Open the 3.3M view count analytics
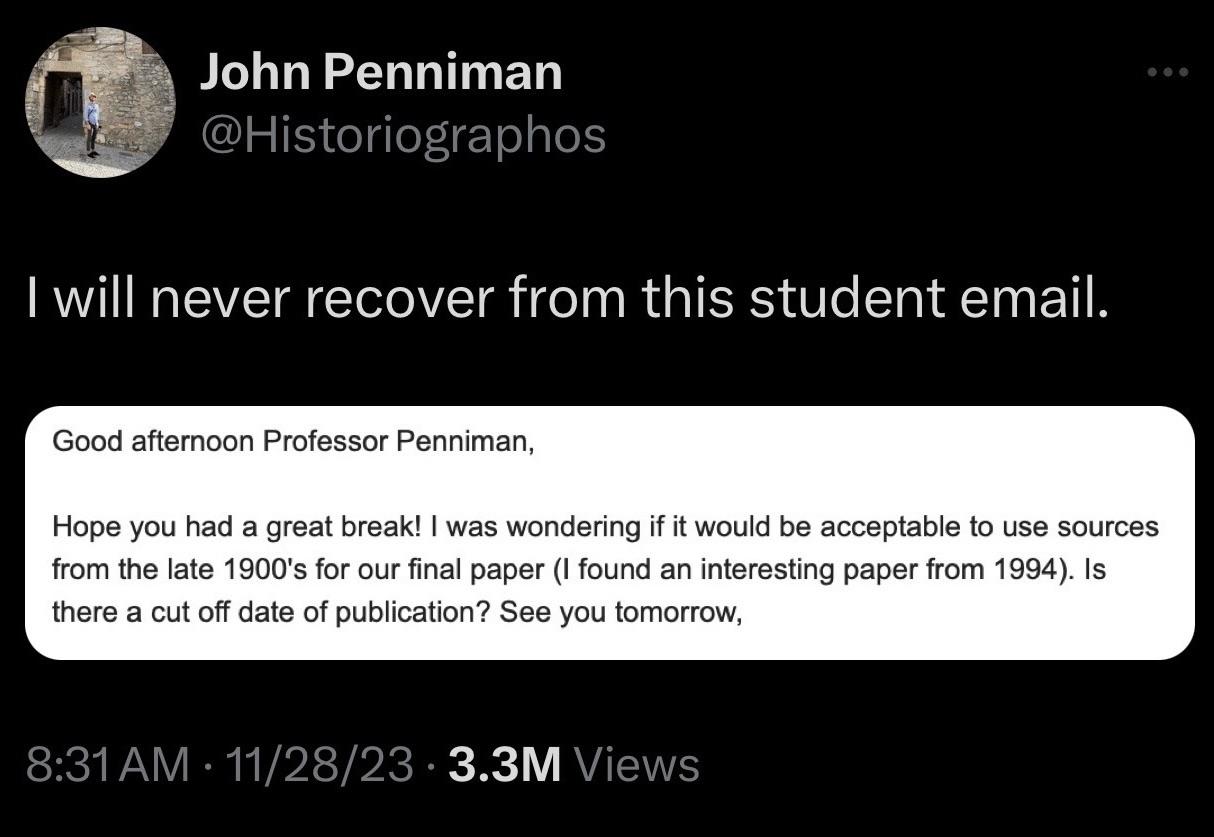Screen dimensions: 1214x837 pyautogui.click(x=506, y=765)
